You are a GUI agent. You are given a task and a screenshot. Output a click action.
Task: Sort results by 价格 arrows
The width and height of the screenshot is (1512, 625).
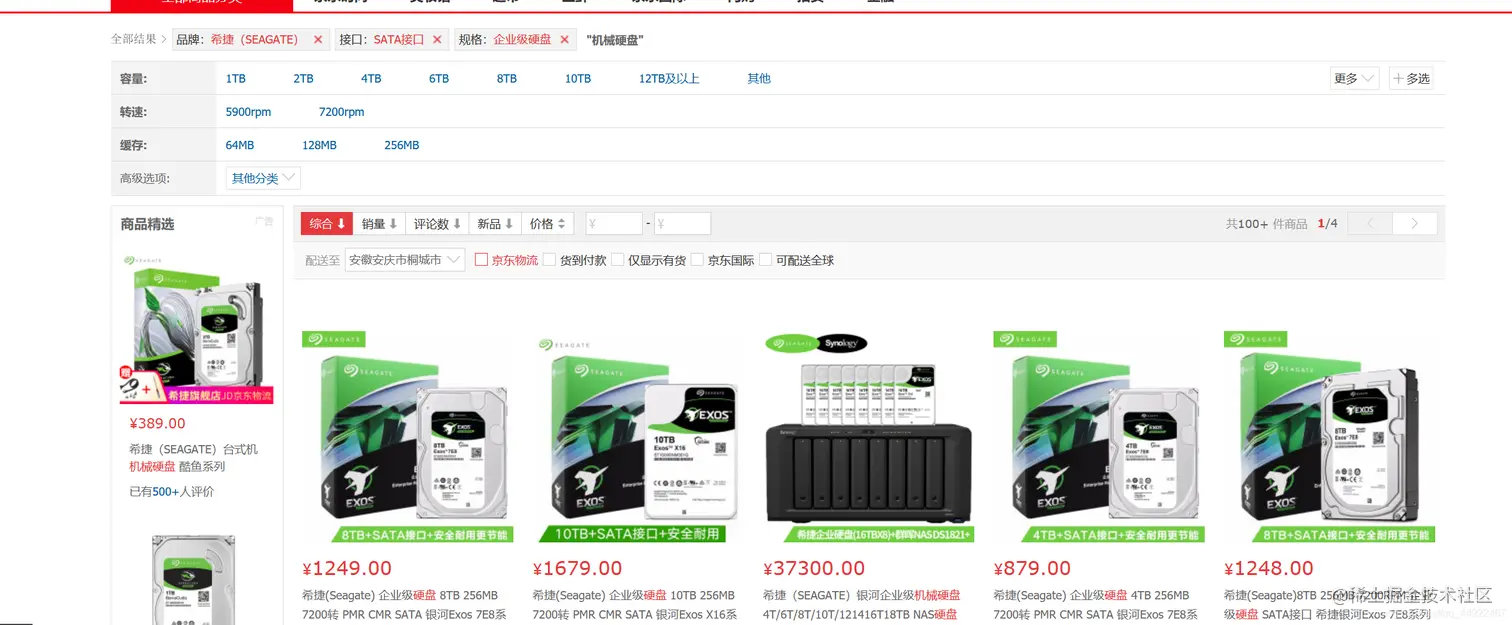tap(548, 224)
